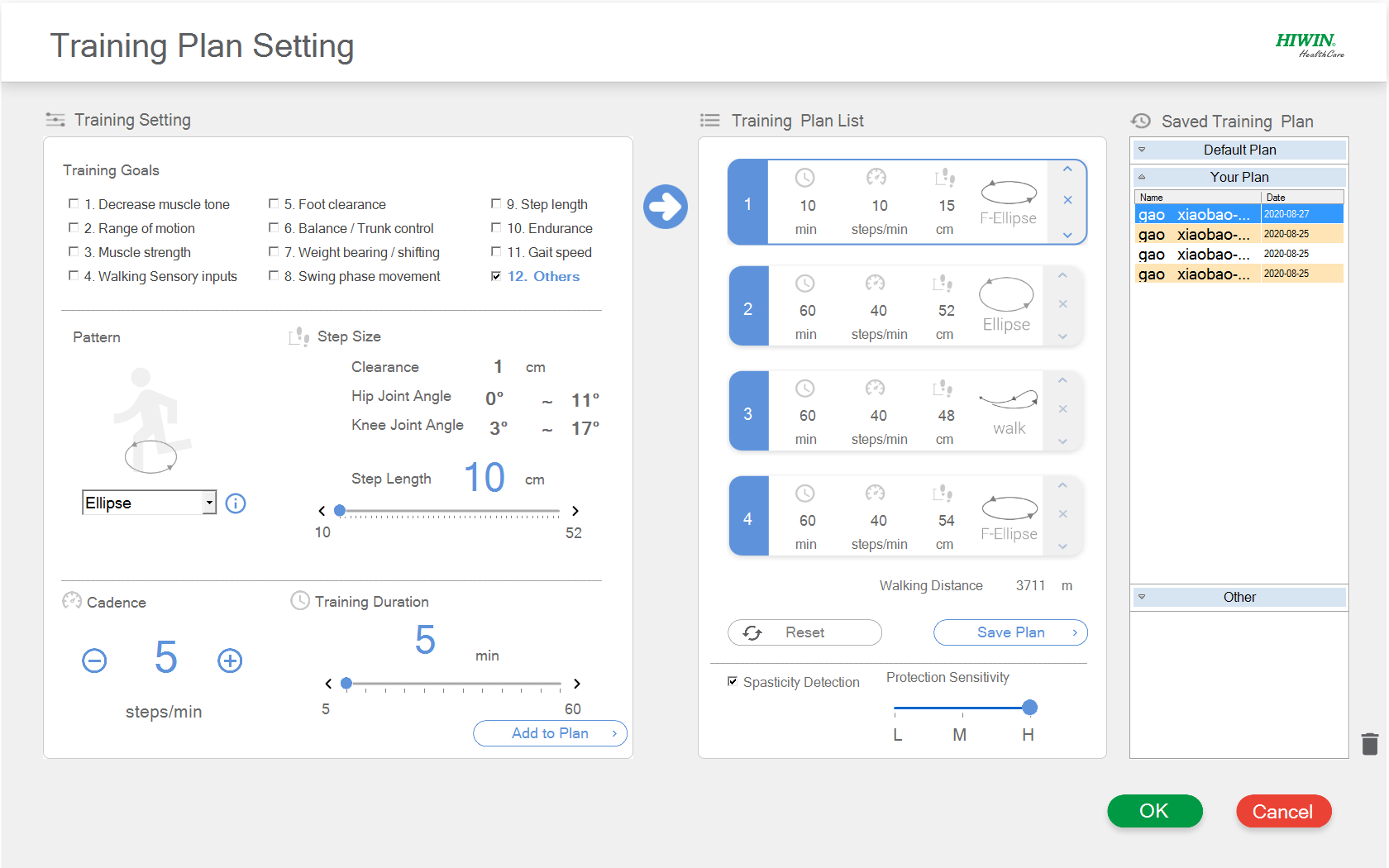This screenshot has height=868, width=1389.
Task: Click the HIWIN HealthCare logo
Action: tap(1310, 45)
